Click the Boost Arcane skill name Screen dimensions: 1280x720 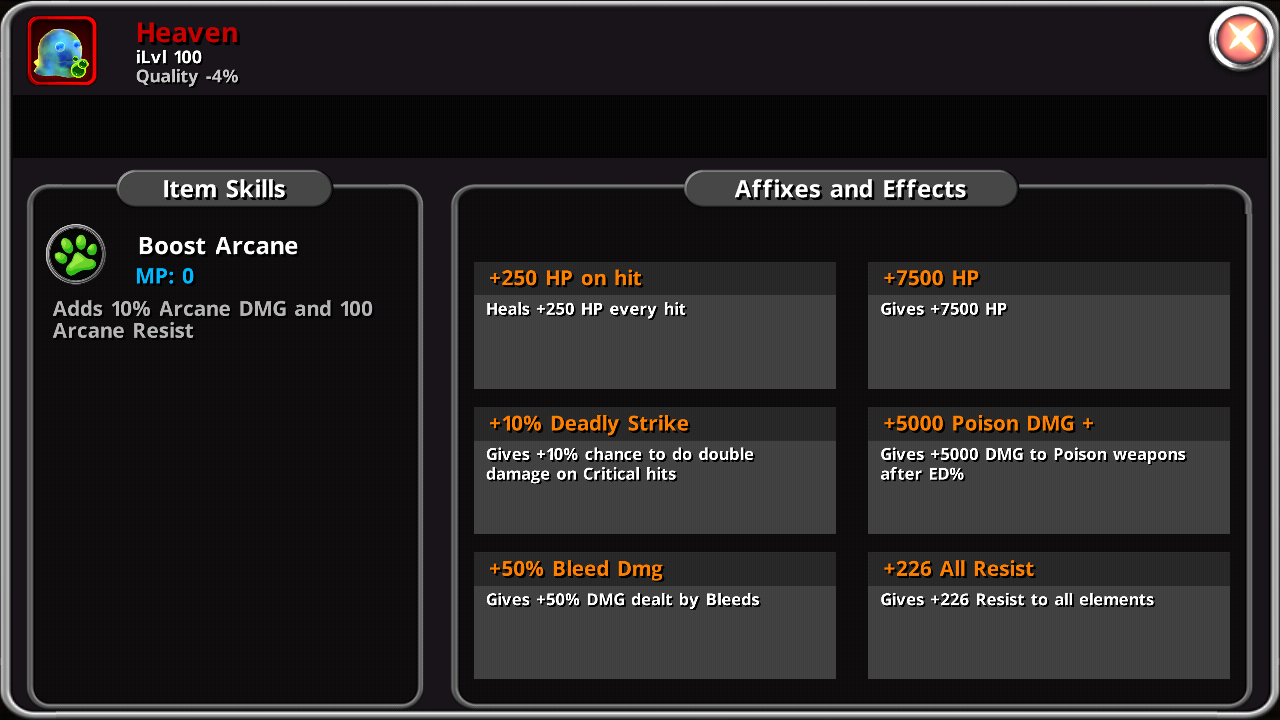click(218, 246)
